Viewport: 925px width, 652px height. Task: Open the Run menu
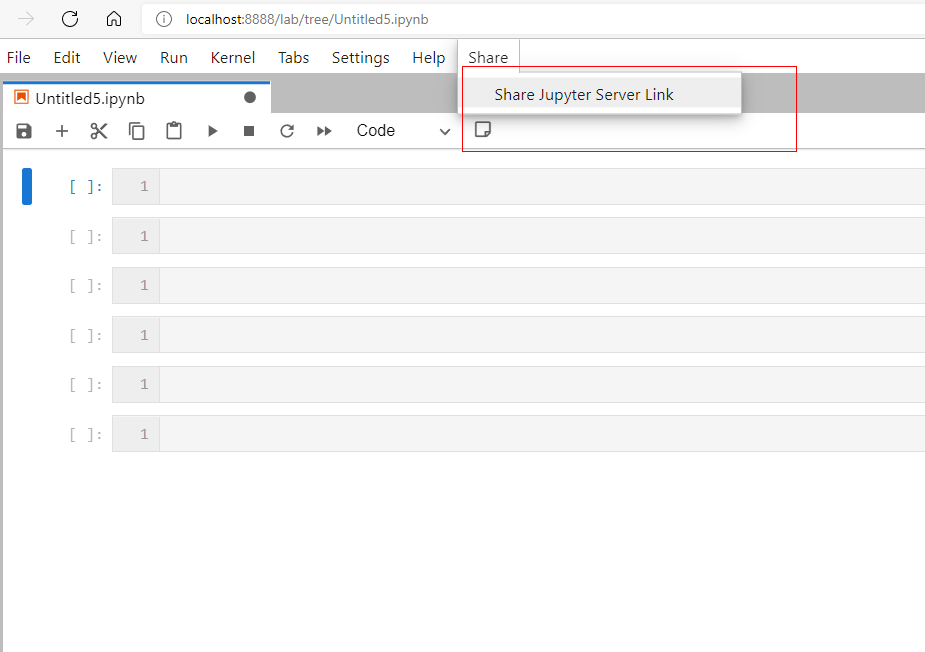(x=173, y=58)
